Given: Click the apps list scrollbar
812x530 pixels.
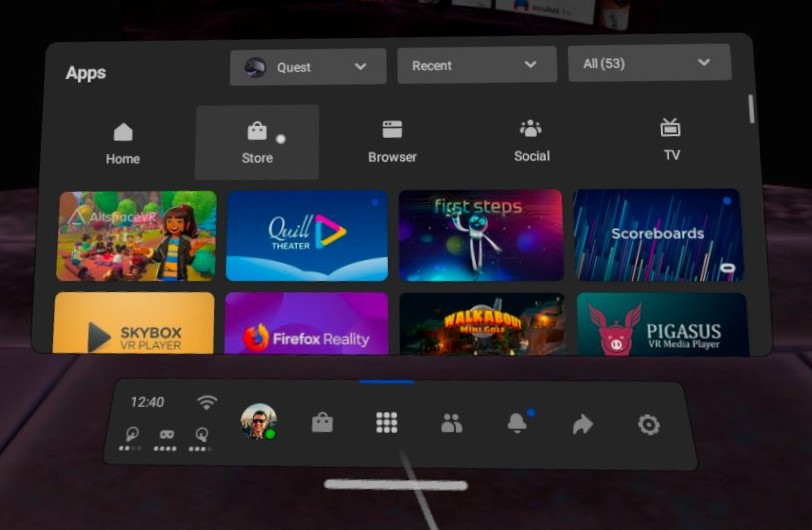Looking at the screenshot, I should 751,108.
